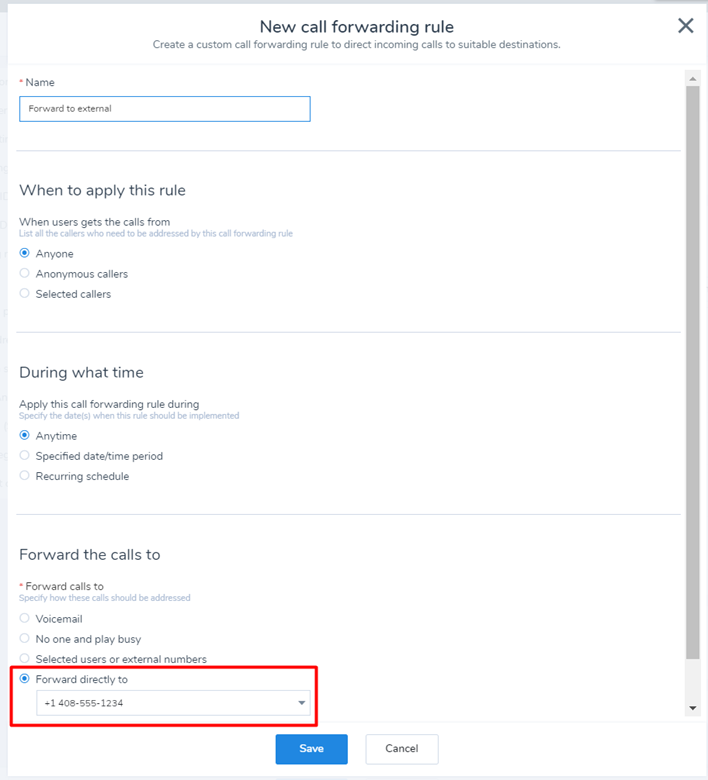Close the New call forwarding rule dialog
The height and width of the screenshot is (780, 708).
[x=686, y=25]
